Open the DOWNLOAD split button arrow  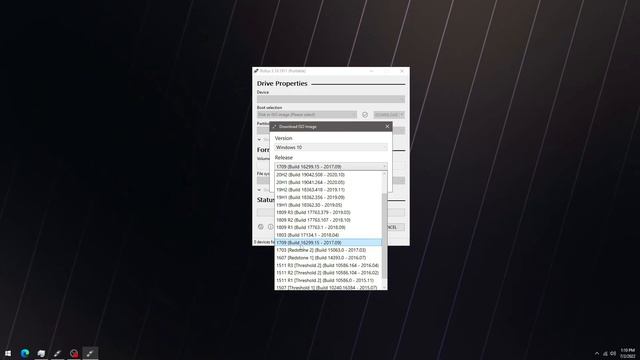(x=402, y=115)
